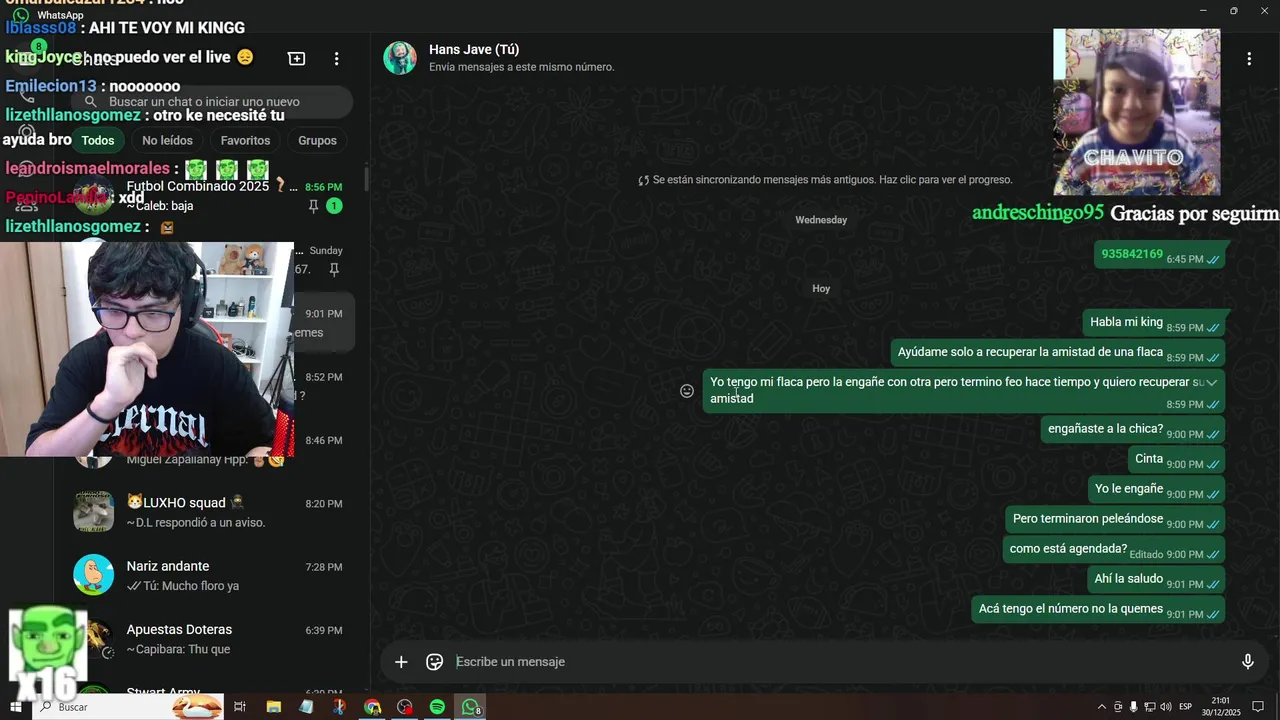The width and height of the screenshot is (1280, 720).
Task: Click the taskbar volume speaker icon
Action: [1165, 707]
